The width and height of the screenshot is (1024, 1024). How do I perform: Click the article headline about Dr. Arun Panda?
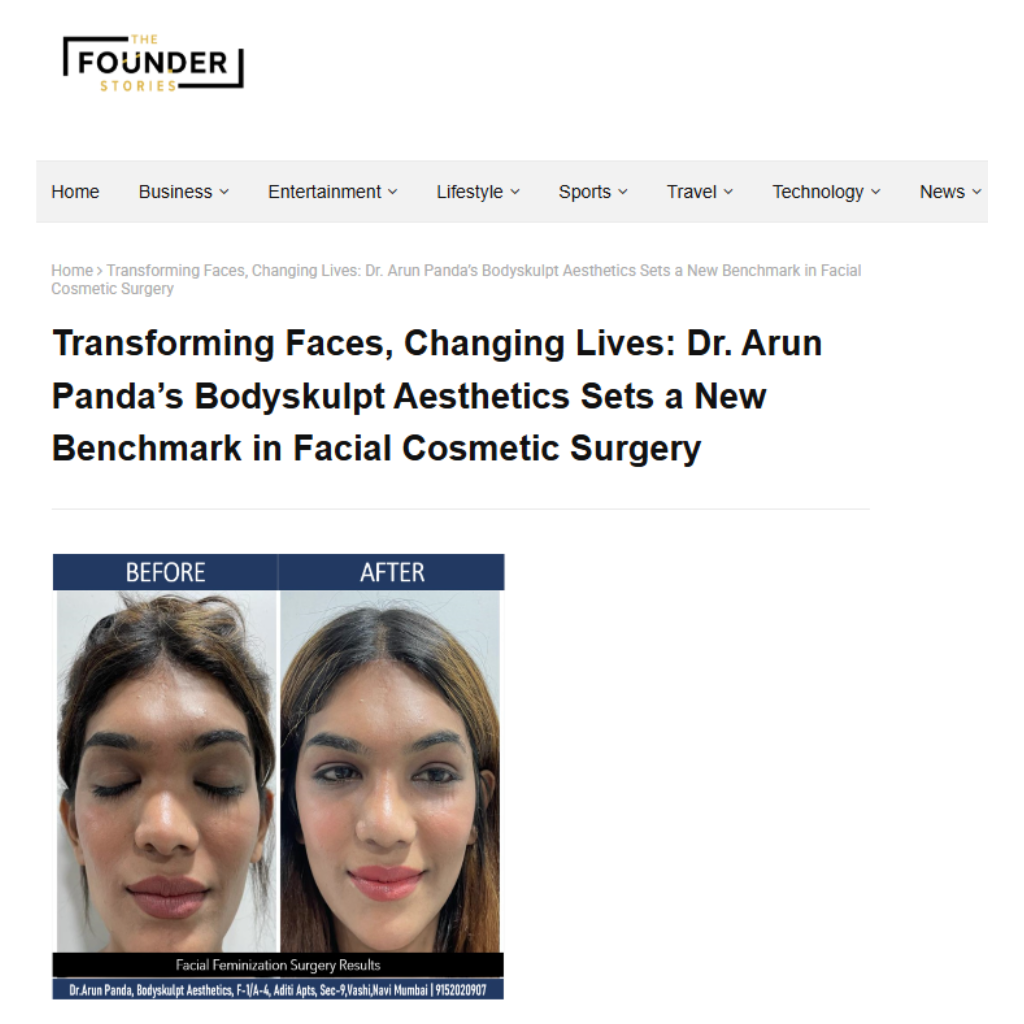click(x=436, y=396)
